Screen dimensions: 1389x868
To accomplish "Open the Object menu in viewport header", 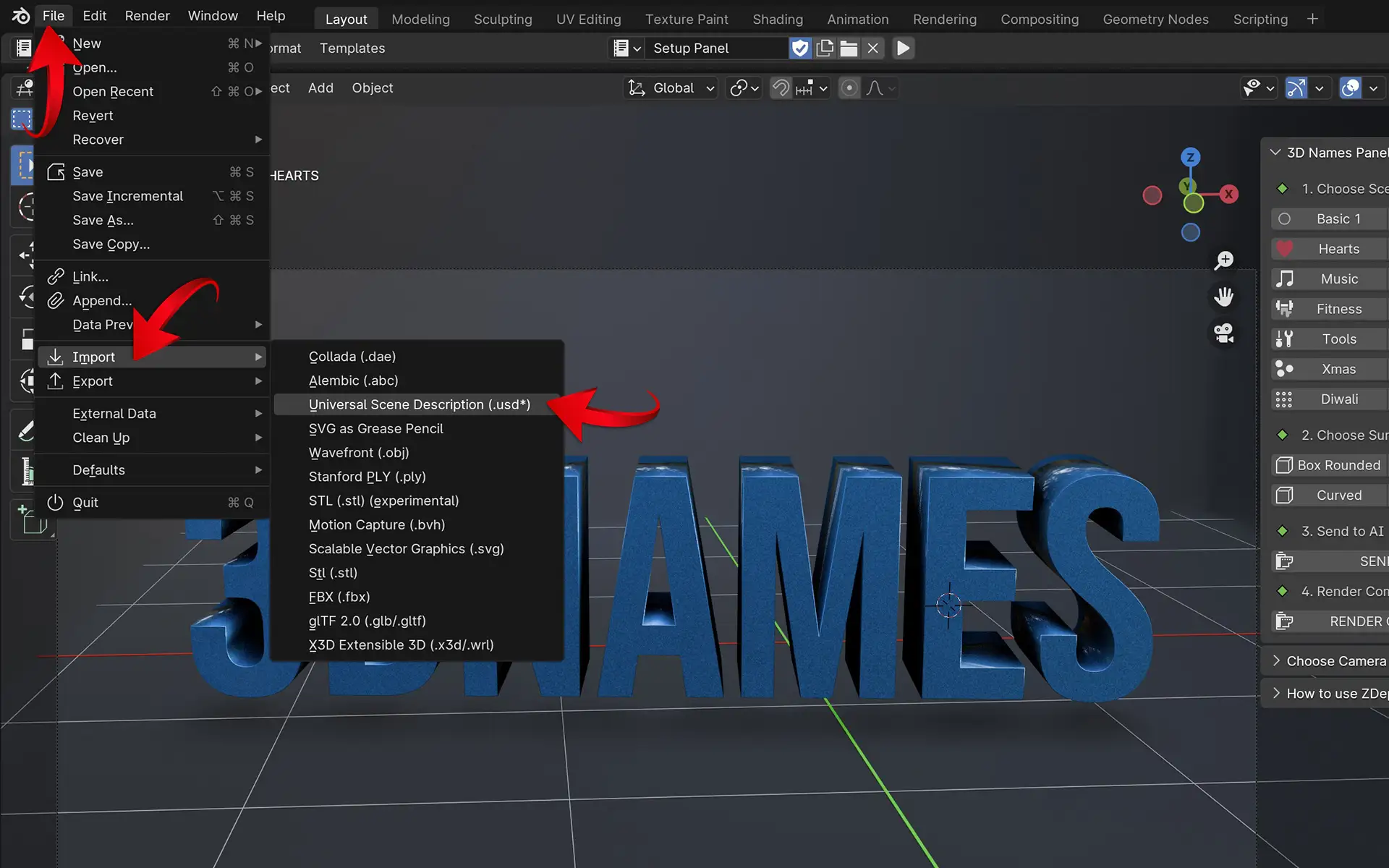I will click(x=372, y=88).
